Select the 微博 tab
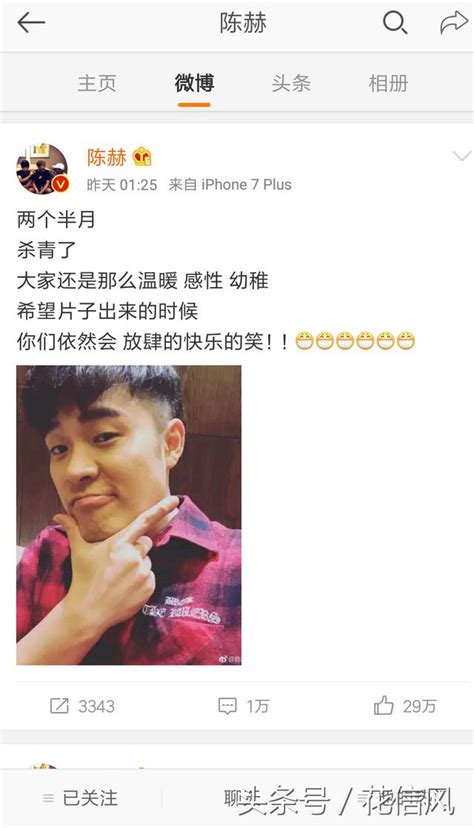The height and width of the screenshot is (828, 474). [194, 83]
